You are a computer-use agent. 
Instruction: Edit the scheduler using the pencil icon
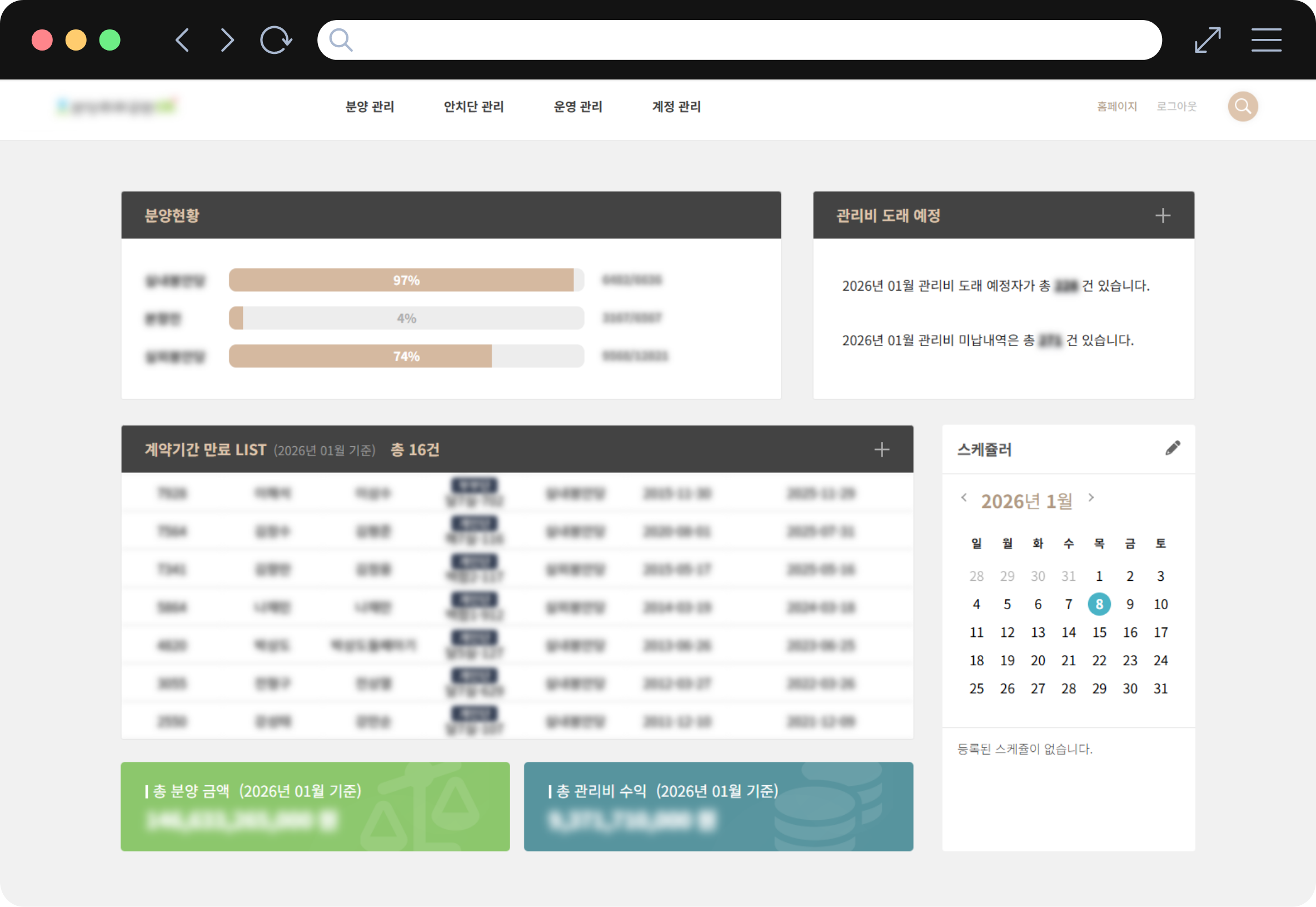click(x=1172, y=448)
